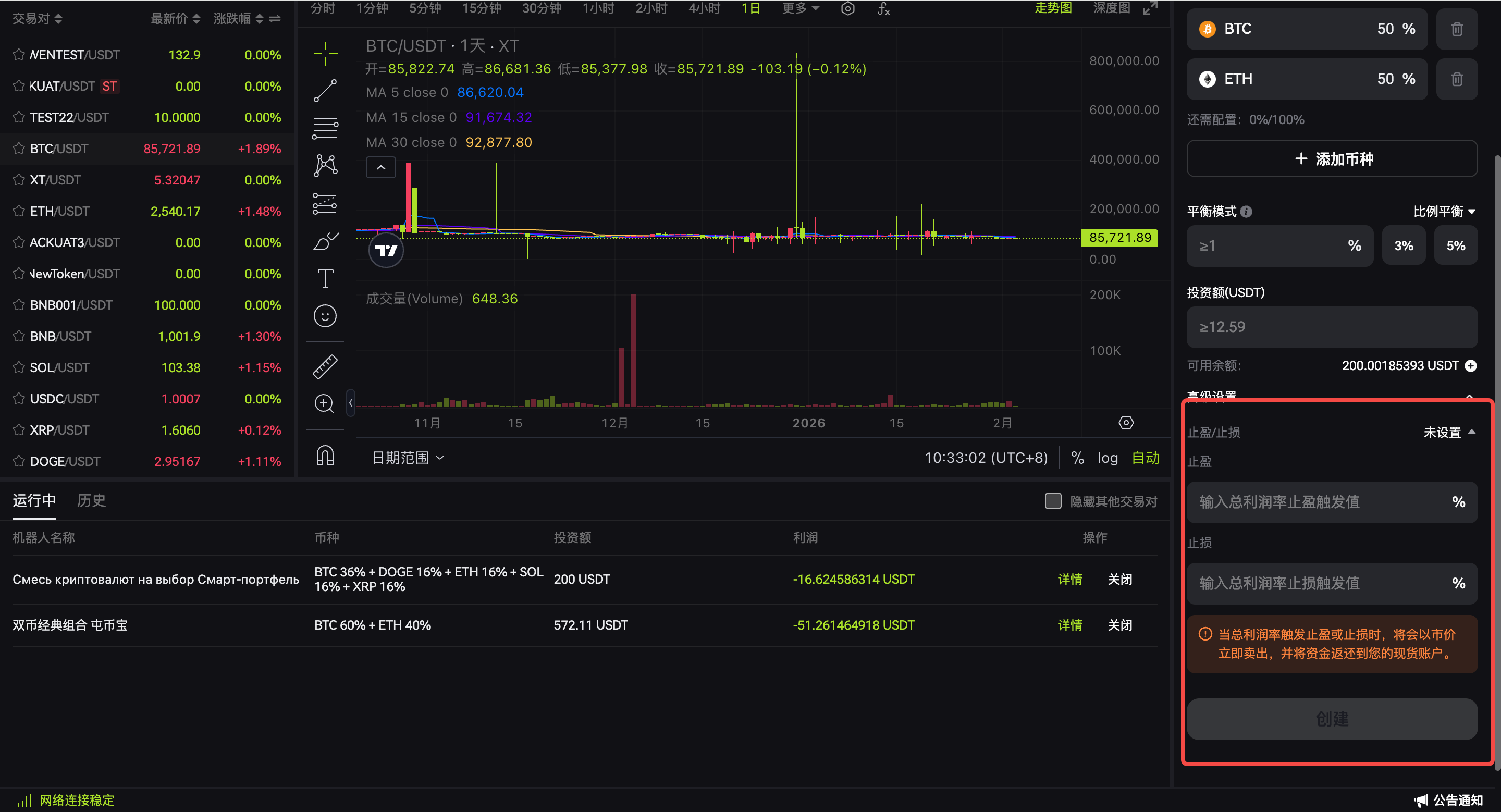
Task: Switch to 深度图 depth chart view
Action: [x=1111, y=9]
